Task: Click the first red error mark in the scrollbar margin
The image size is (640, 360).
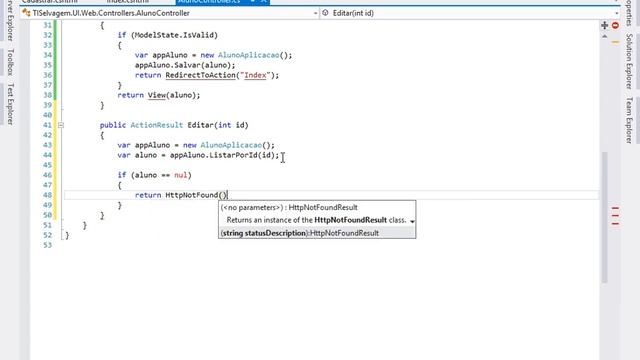Action: 615,209
